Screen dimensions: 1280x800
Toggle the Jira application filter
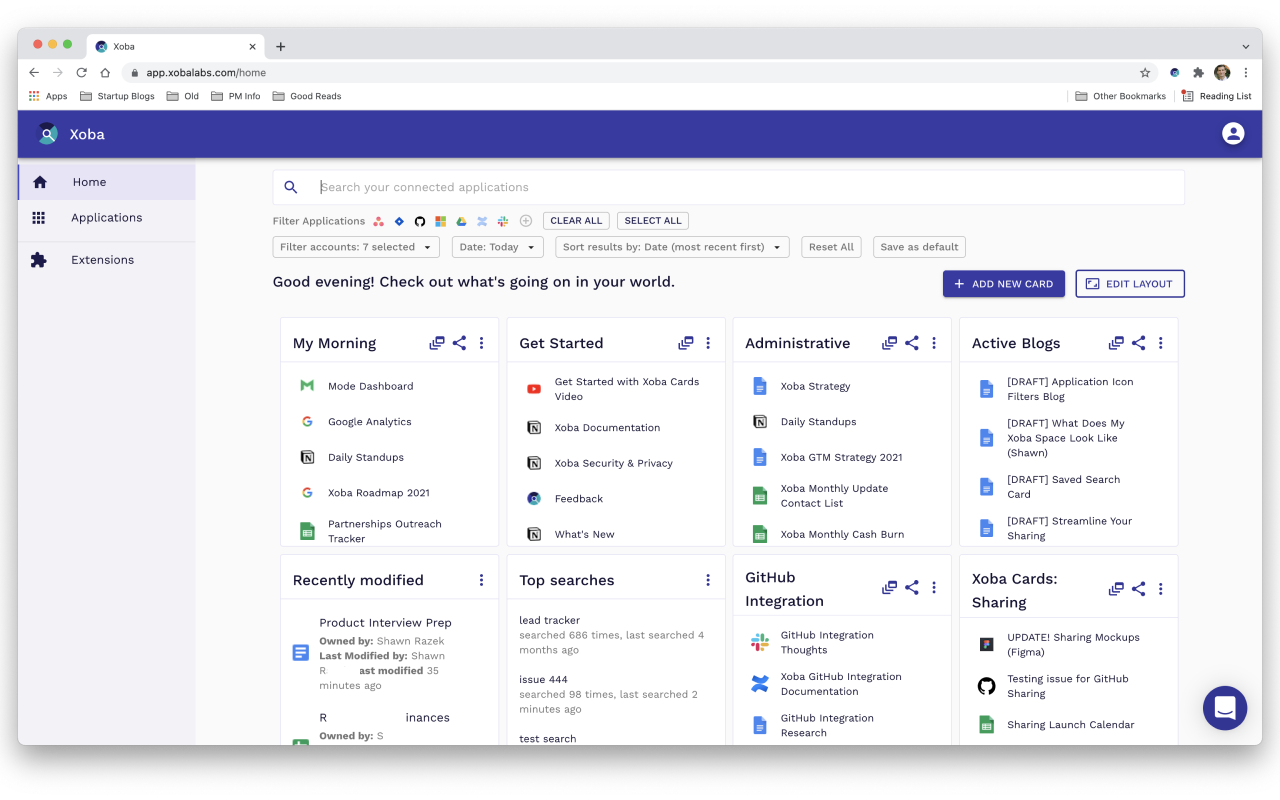(x=399, y=221)
